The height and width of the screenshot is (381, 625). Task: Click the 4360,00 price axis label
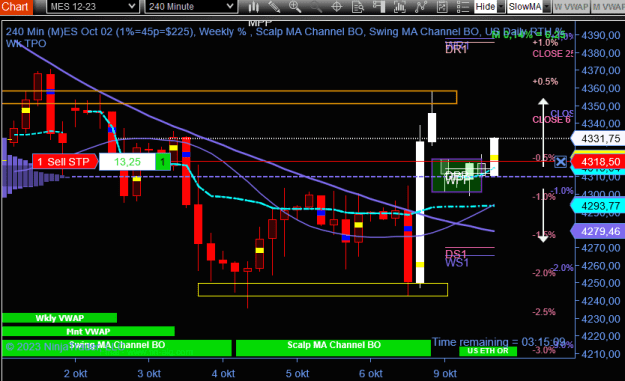[x=601, y=88]
